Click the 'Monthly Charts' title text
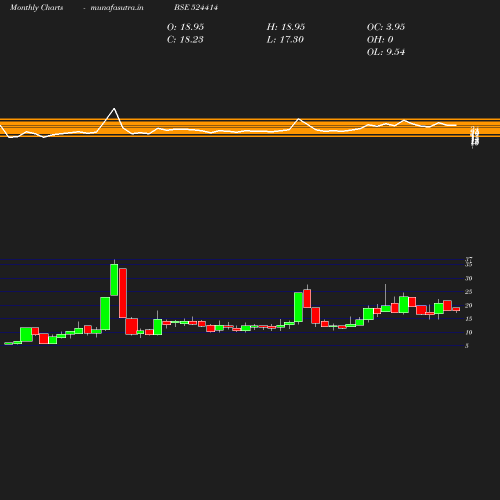This screenshot has width=500, height=500. [37, 7]
